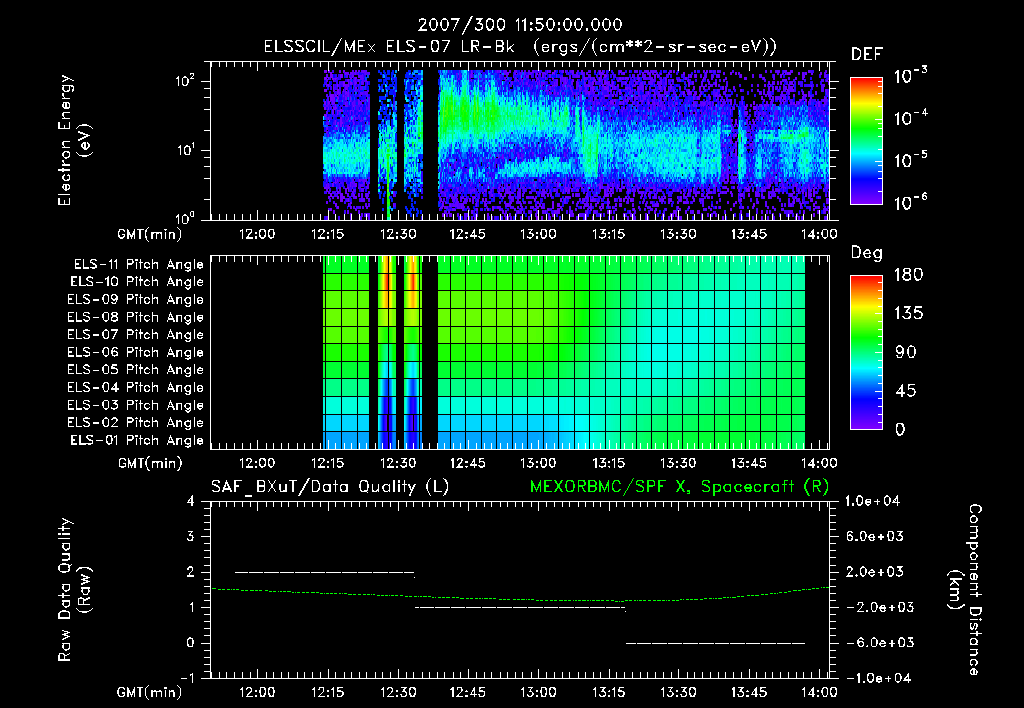Click 14:00 time tick under energy spectrogram

point(820,234)
